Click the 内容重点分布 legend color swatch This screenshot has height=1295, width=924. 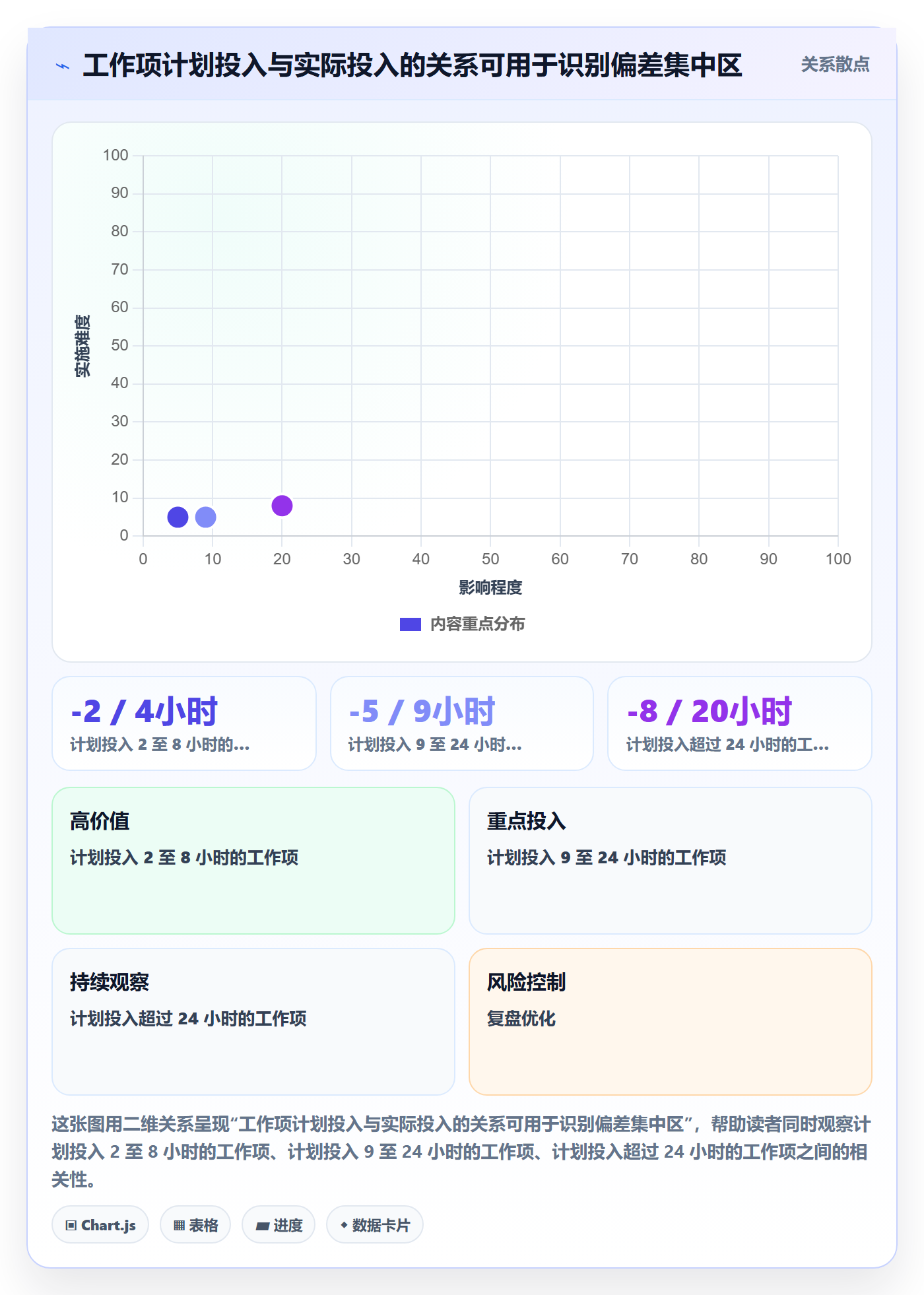pyautogui.click(x=410, y=624)
